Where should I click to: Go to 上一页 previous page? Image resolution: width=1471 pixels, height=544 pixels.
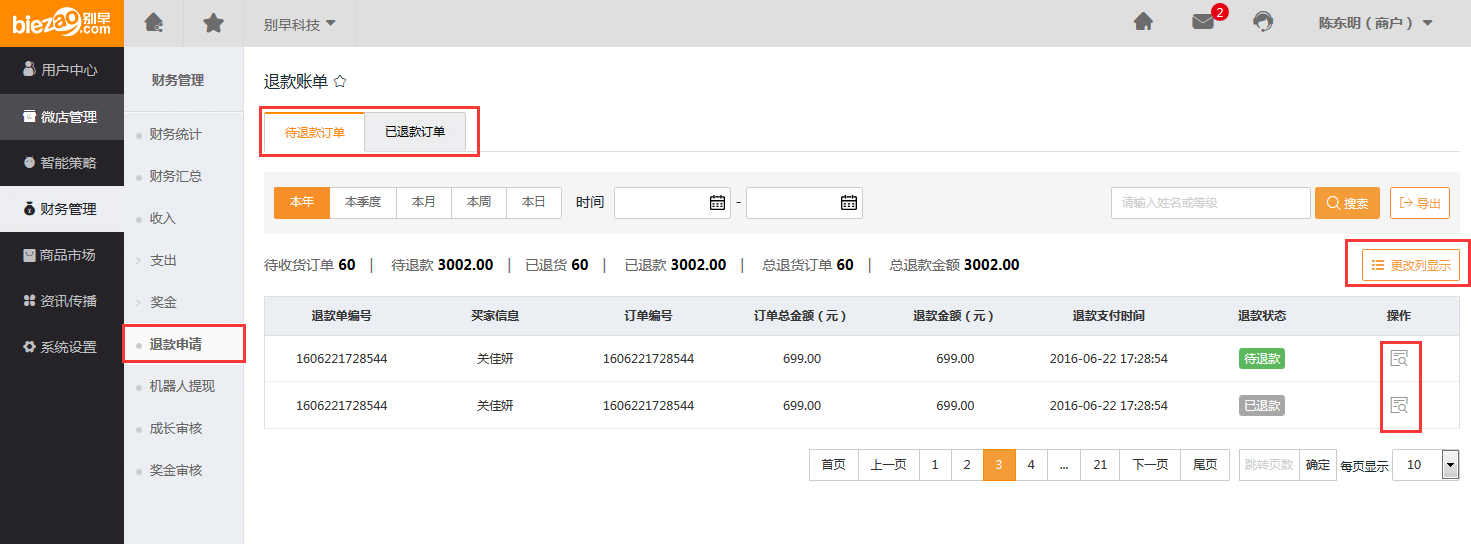tap(888, 465)
